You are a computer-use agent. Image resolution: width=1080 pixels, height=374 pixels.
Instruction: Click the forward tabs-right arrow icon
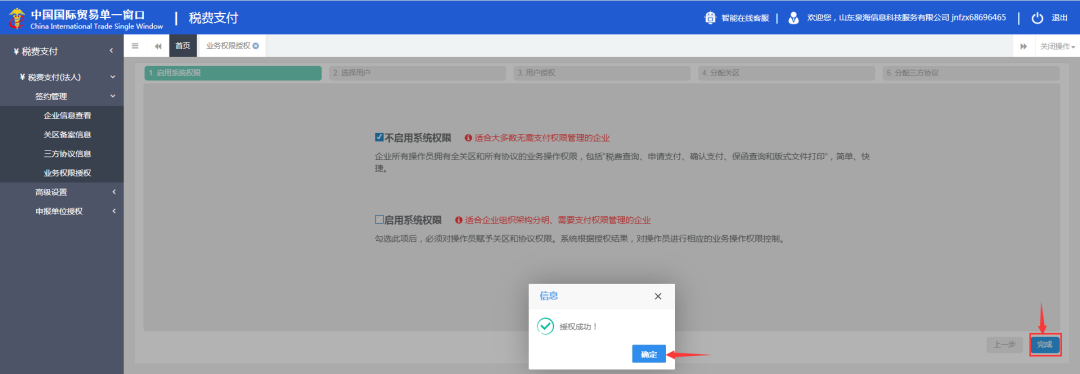[x=1024, y=46]
